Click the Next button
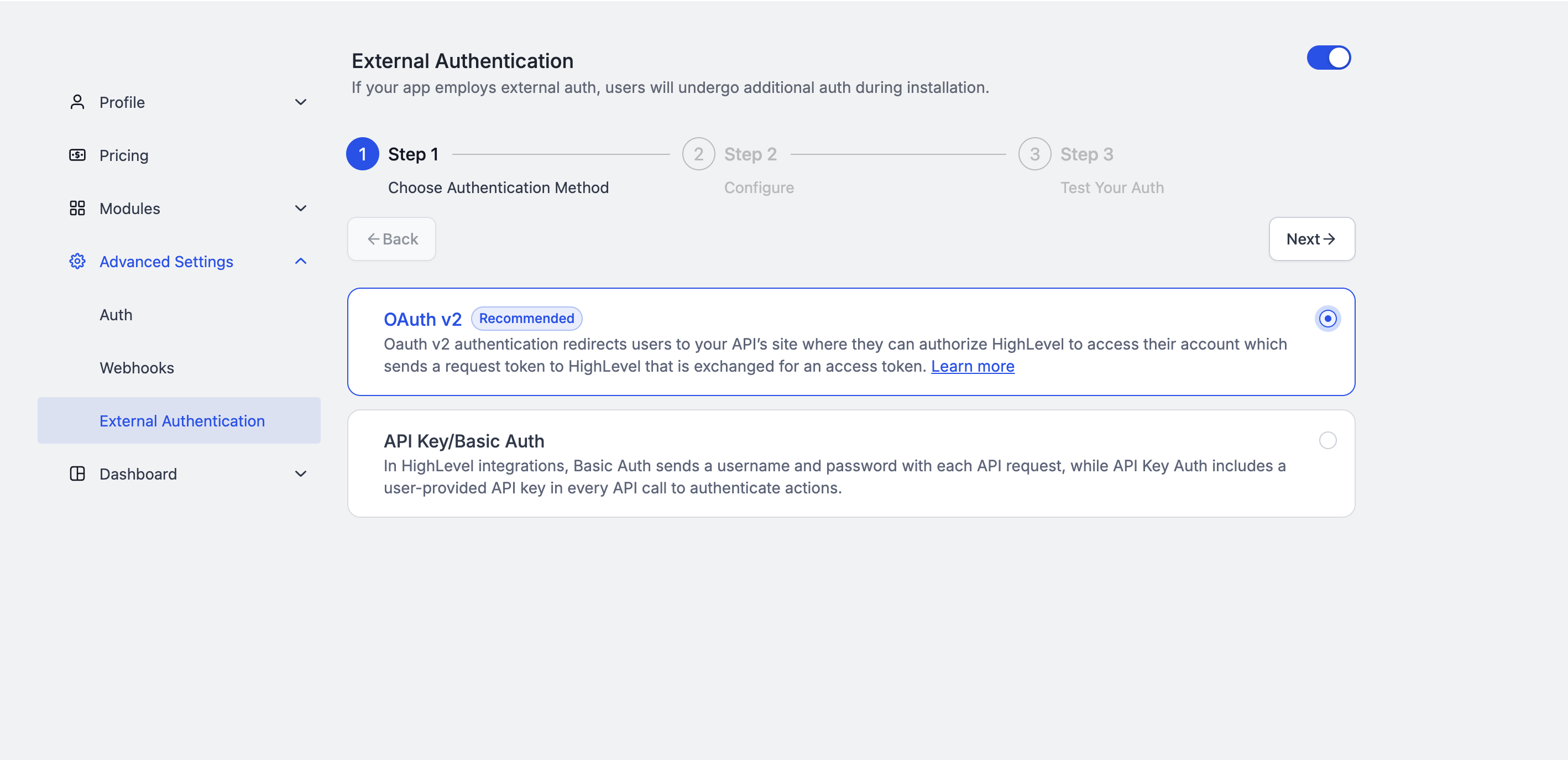Screen dimensions: 1568x760 (x=1311, y=240)
